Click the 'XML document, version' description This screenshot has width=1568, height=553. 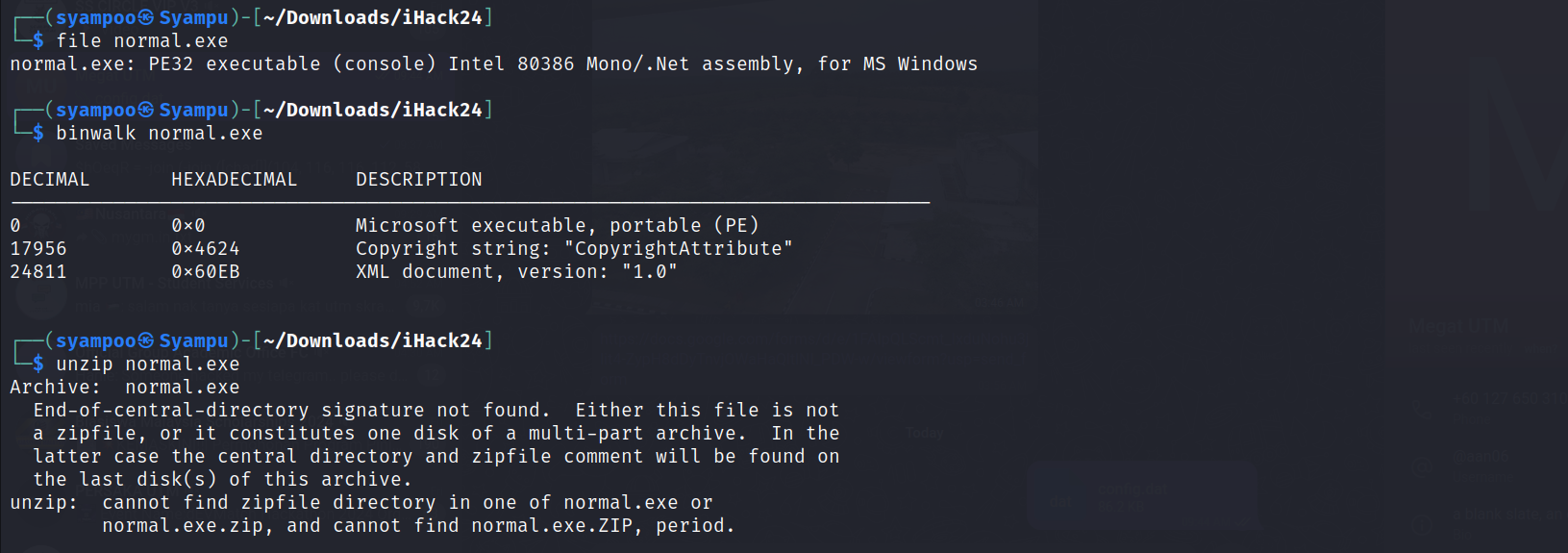click(x=483, y=271)
